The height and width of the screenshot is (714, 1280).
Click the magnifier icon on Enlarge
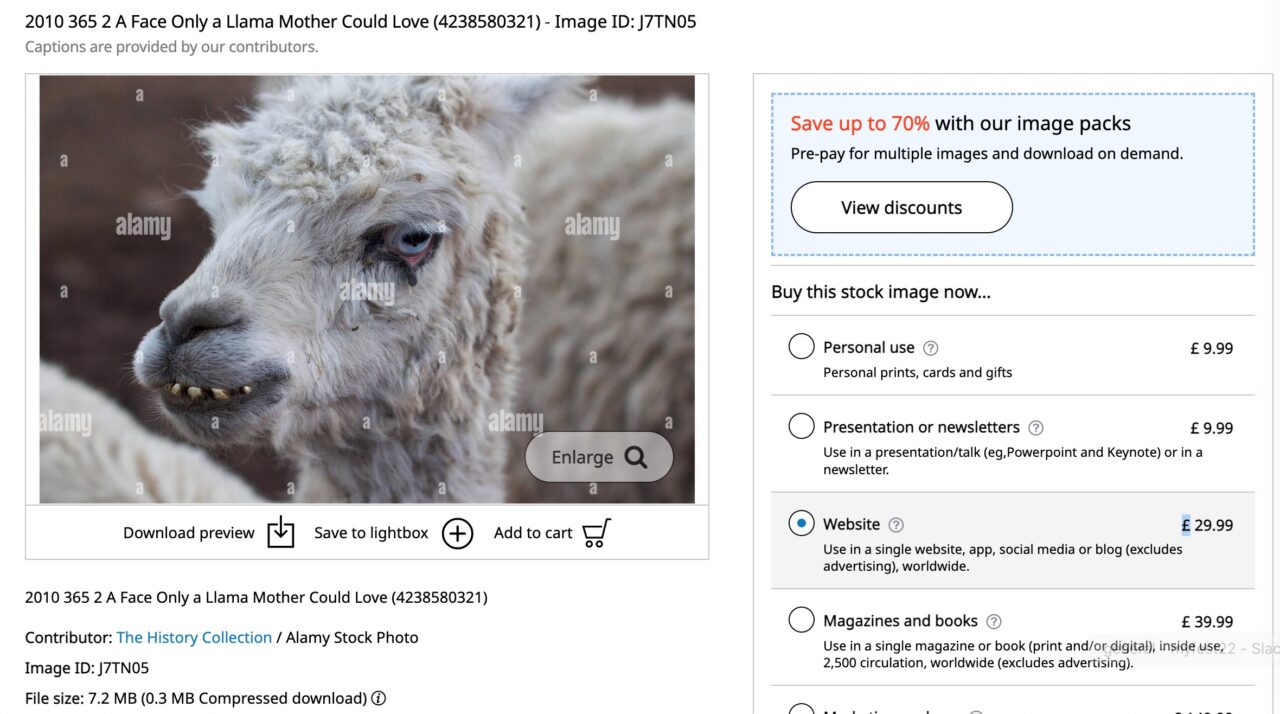[x=636, y=457]
